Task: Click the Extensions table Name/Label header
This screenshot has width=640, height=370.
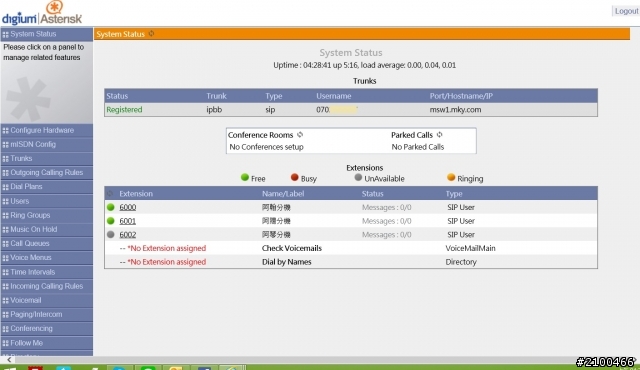Action: [283, 194]
